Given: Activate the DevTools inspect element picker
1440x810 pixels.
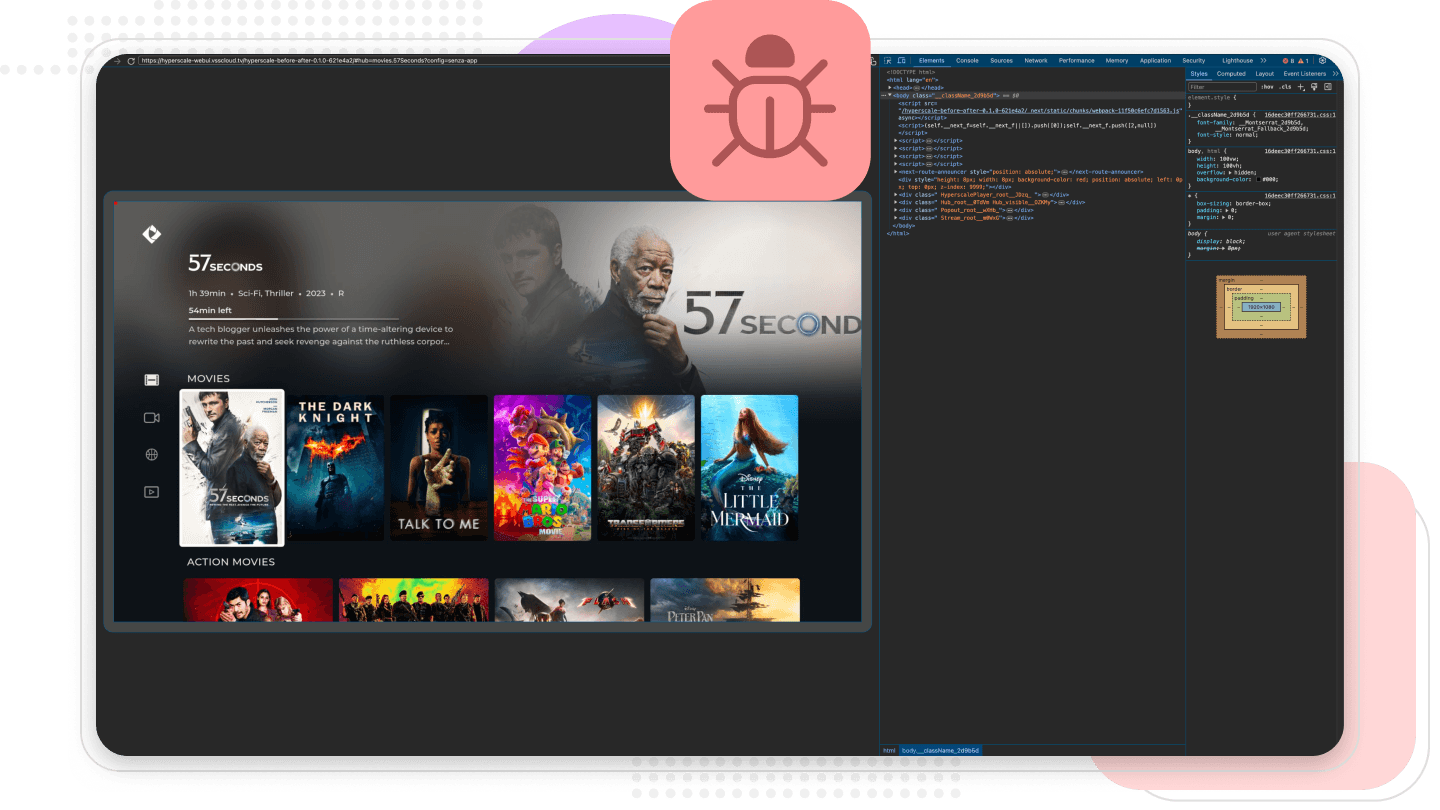Looking at the screenshot, I should click(887, 61).
